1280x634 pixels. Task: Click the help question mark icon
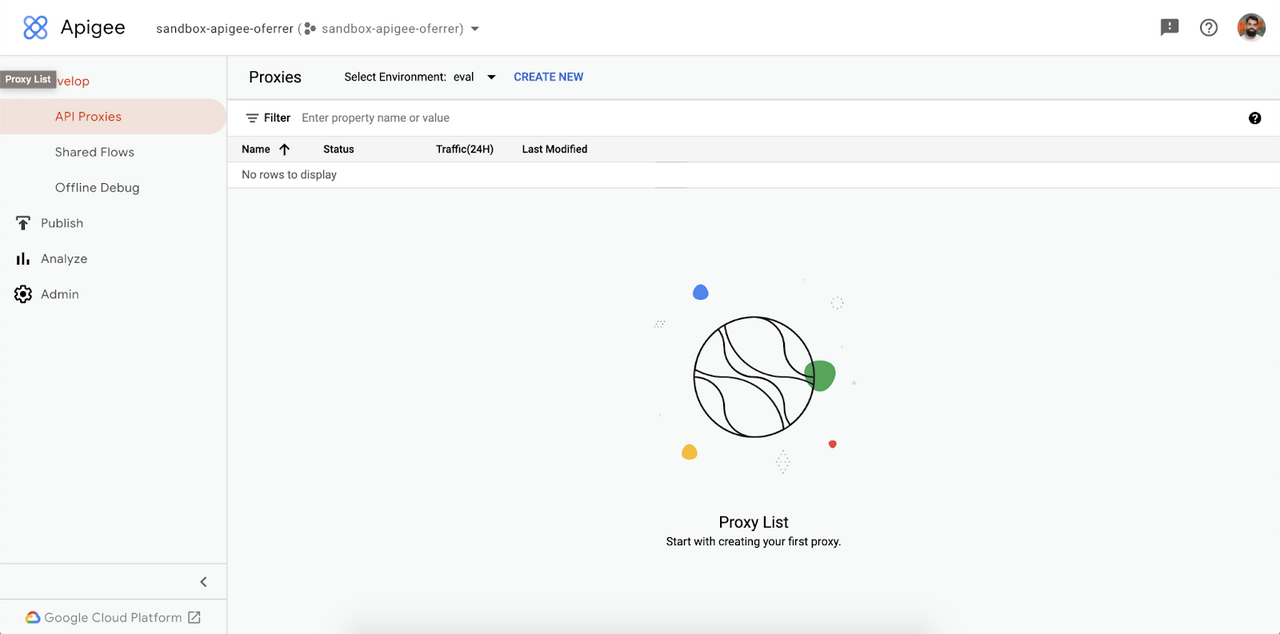tap(1208, 27)
